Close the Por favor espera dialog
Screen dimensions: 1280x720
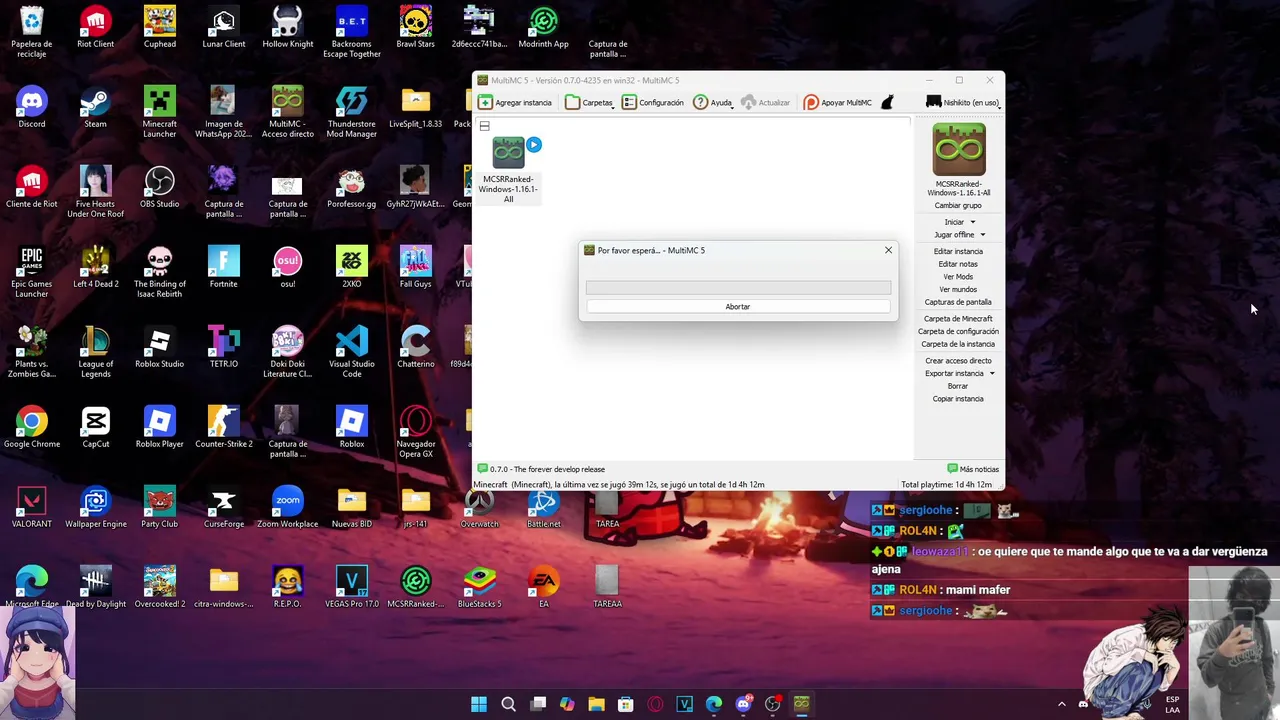tap(888, 250)
